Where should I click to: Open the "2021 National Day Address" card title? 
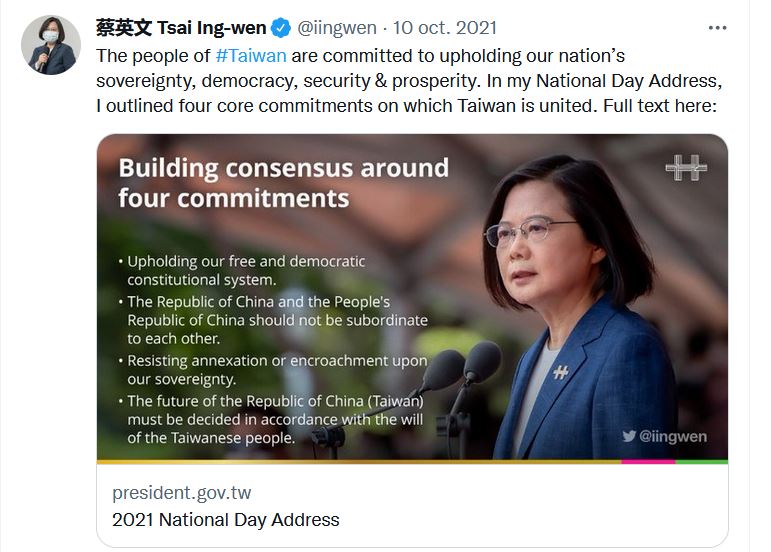tap(225, 520)
